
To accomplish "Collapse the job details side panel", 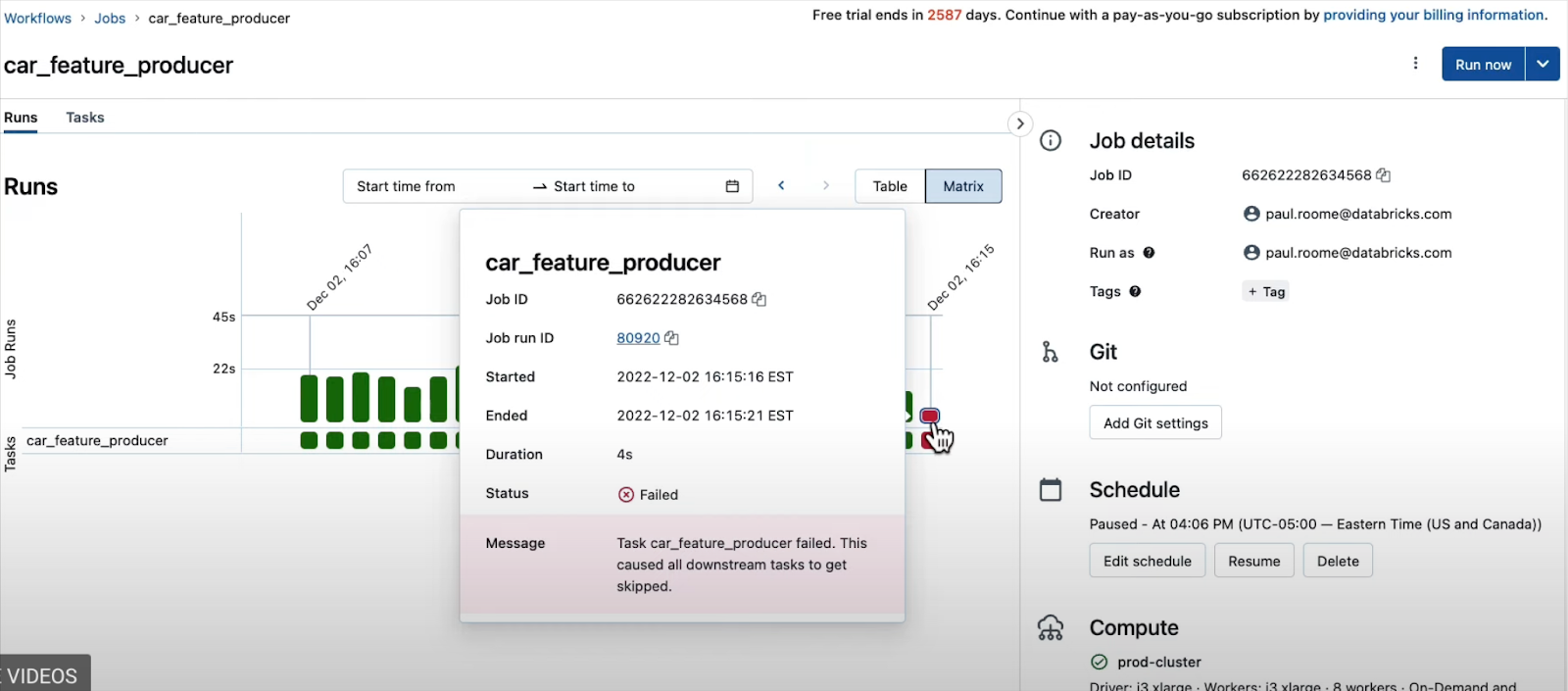I will click(x=1020, y=123).
